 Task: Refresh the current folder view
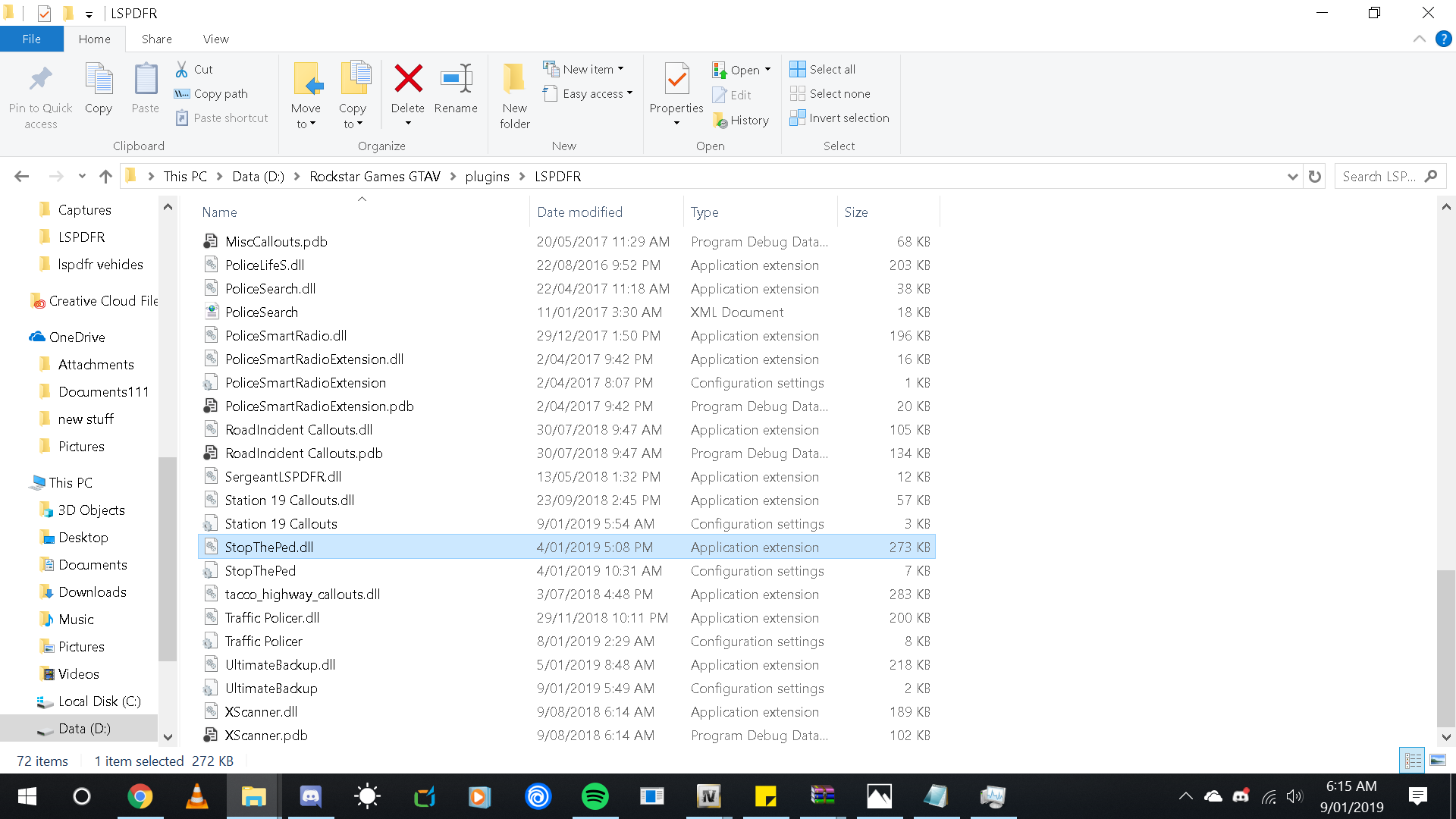point(1315,177)
